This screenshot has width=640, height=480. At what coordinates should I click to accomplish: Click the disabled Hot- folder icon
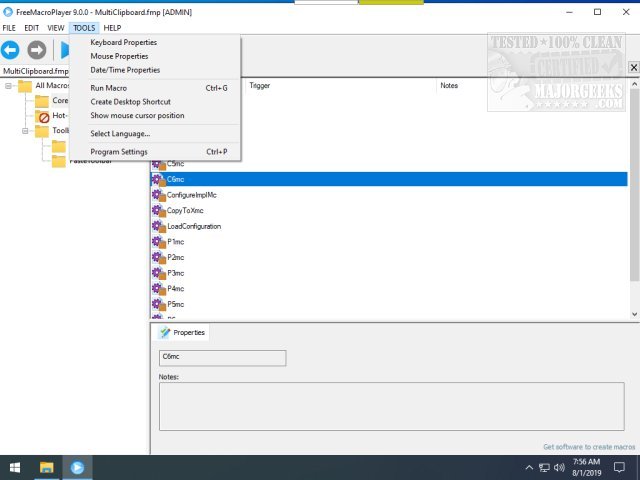42,116
